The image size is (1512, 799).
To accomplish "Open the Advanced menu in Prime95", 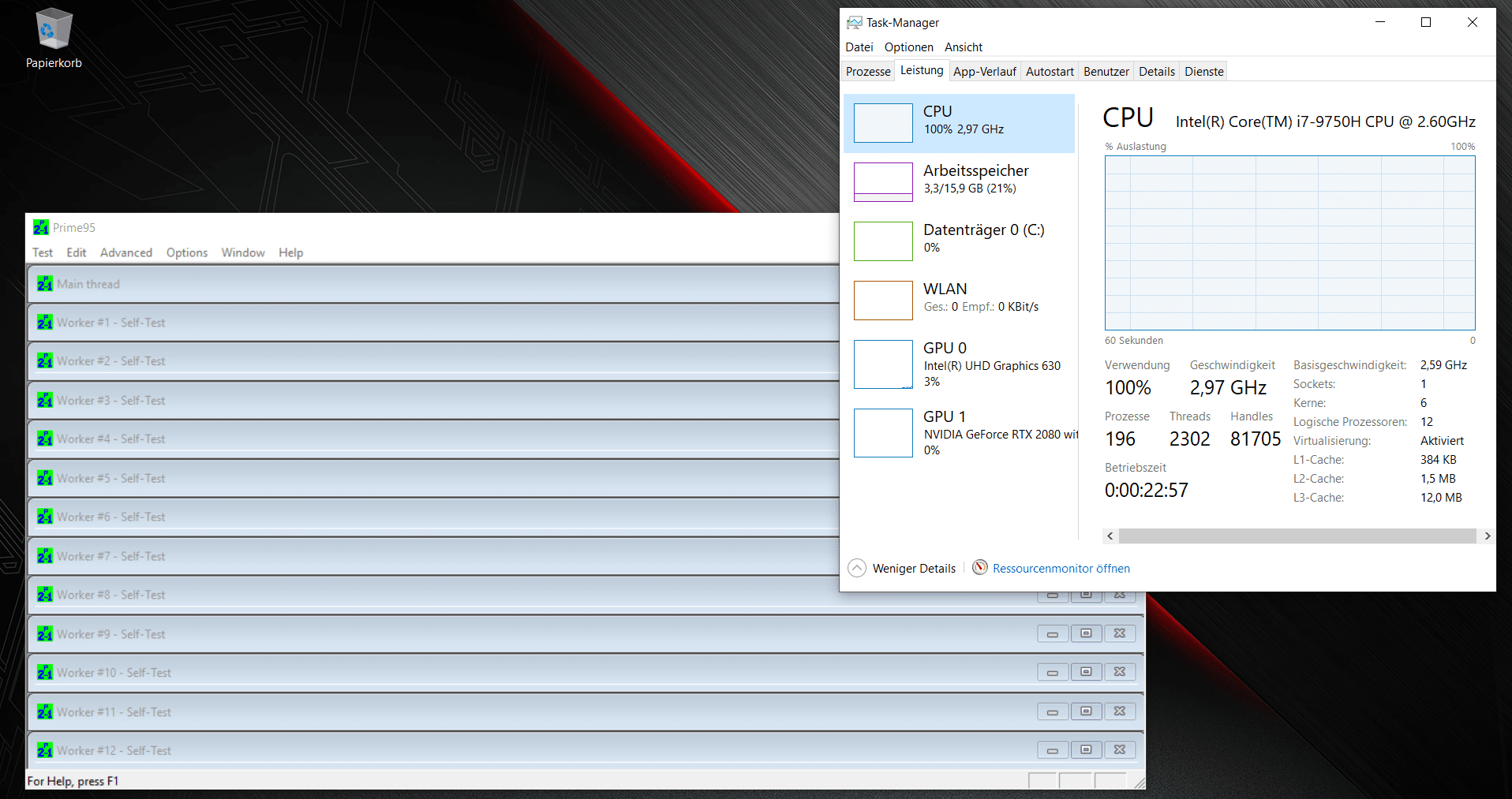I will (126, 252).
